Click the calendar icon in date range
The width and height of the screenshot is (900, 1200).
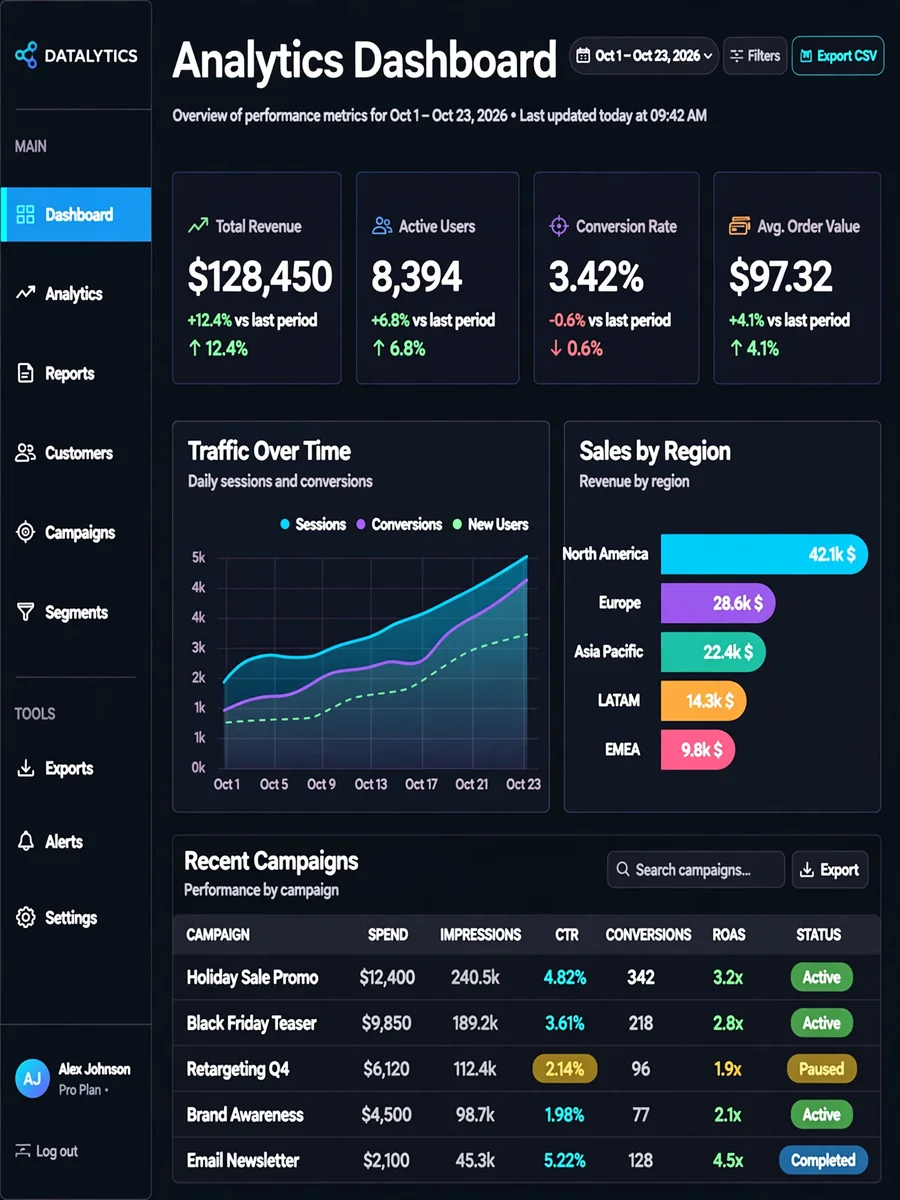pyautogui.click(x=583, y=56)
